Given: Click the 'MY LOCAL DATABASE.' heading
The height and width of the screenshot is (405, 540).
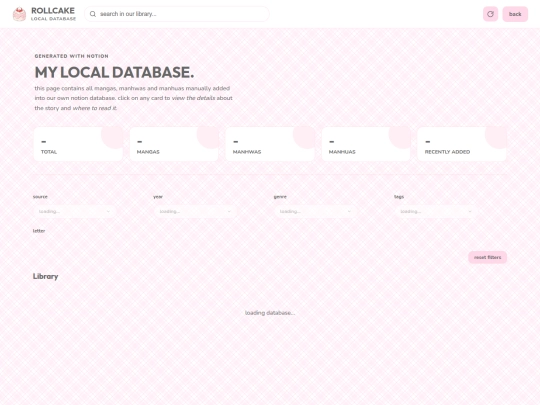Looking at the screenshot, I should click(x=114, y=72).
